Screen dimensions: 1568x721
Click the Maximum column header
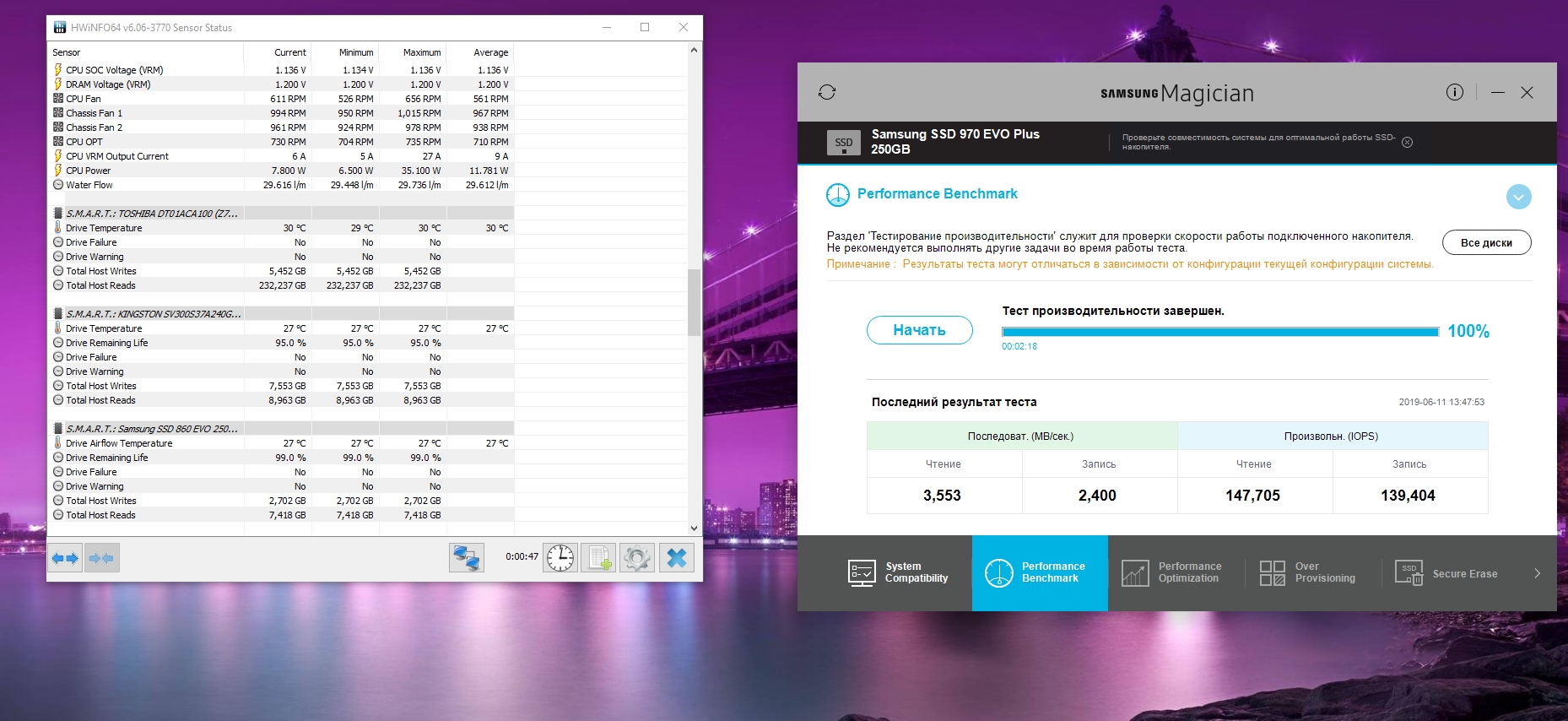[413, 52]
